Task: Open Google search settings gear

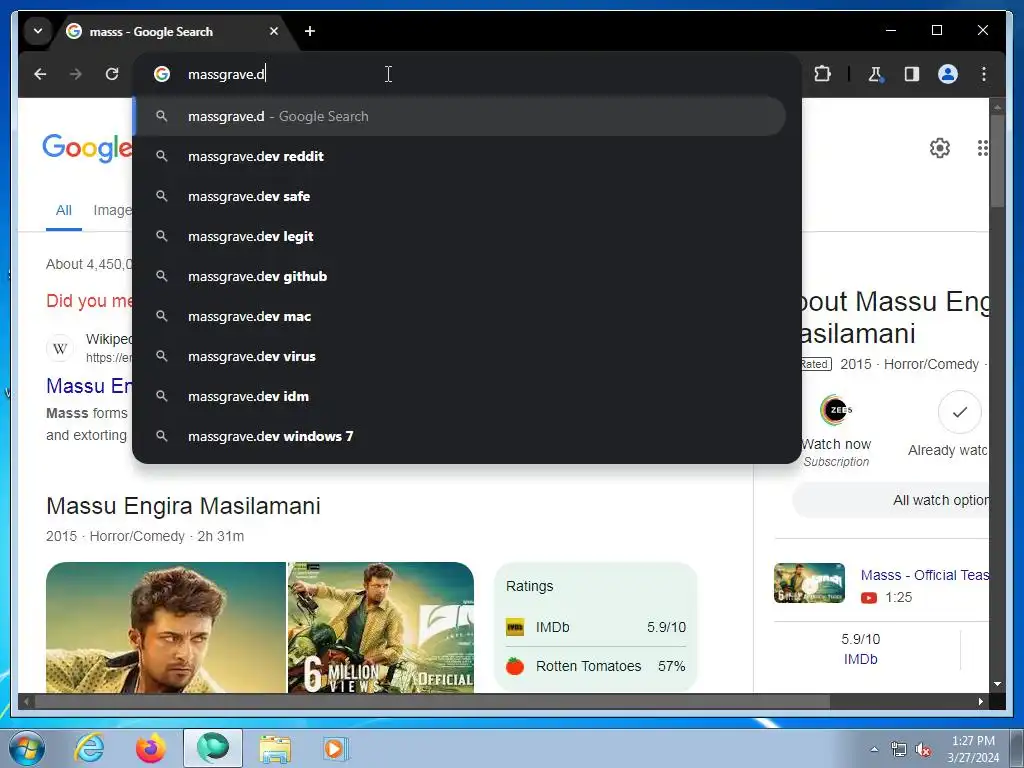Action: click(939, 148)
